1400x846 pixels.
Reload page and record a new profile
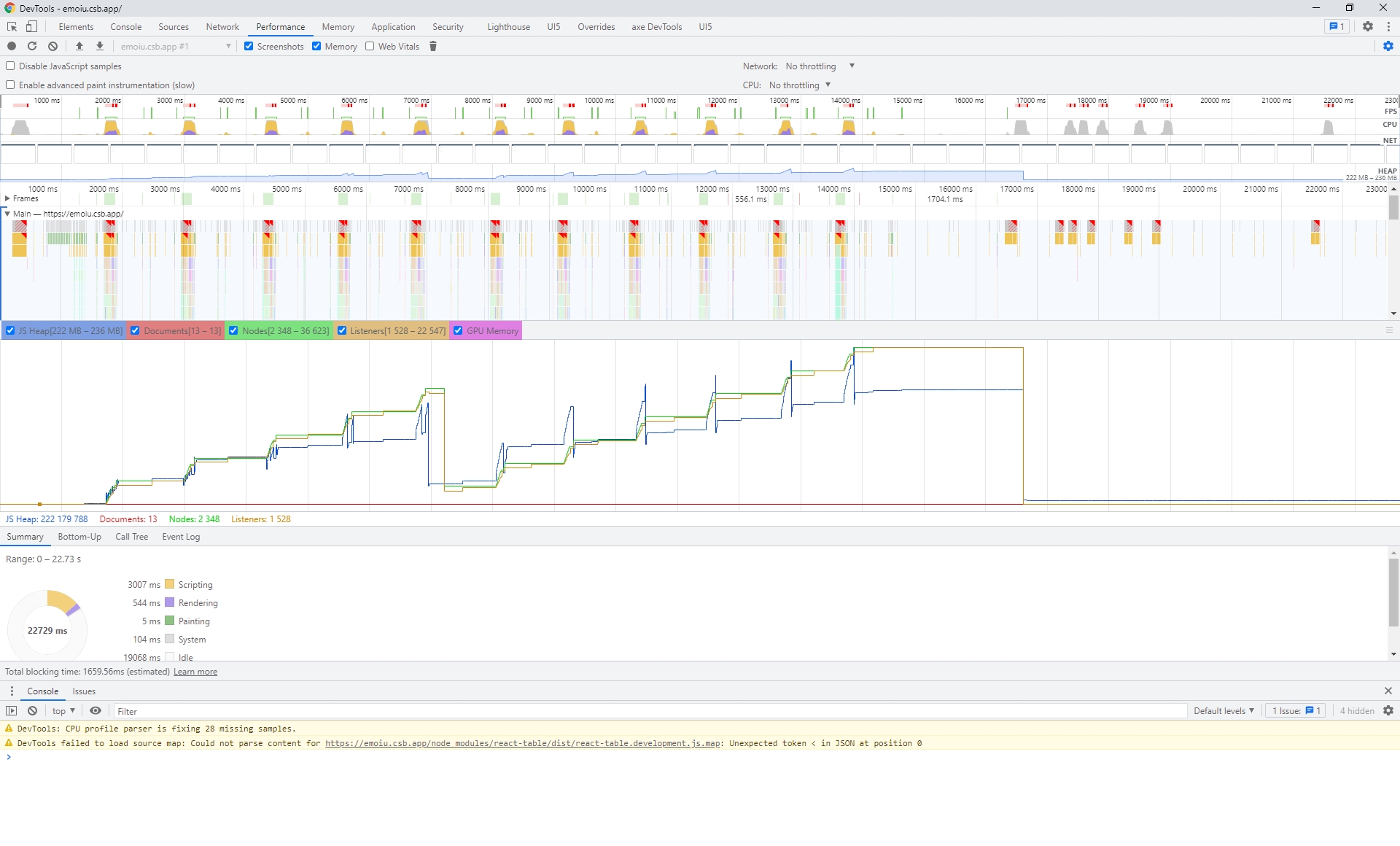[x=32, y=46]
